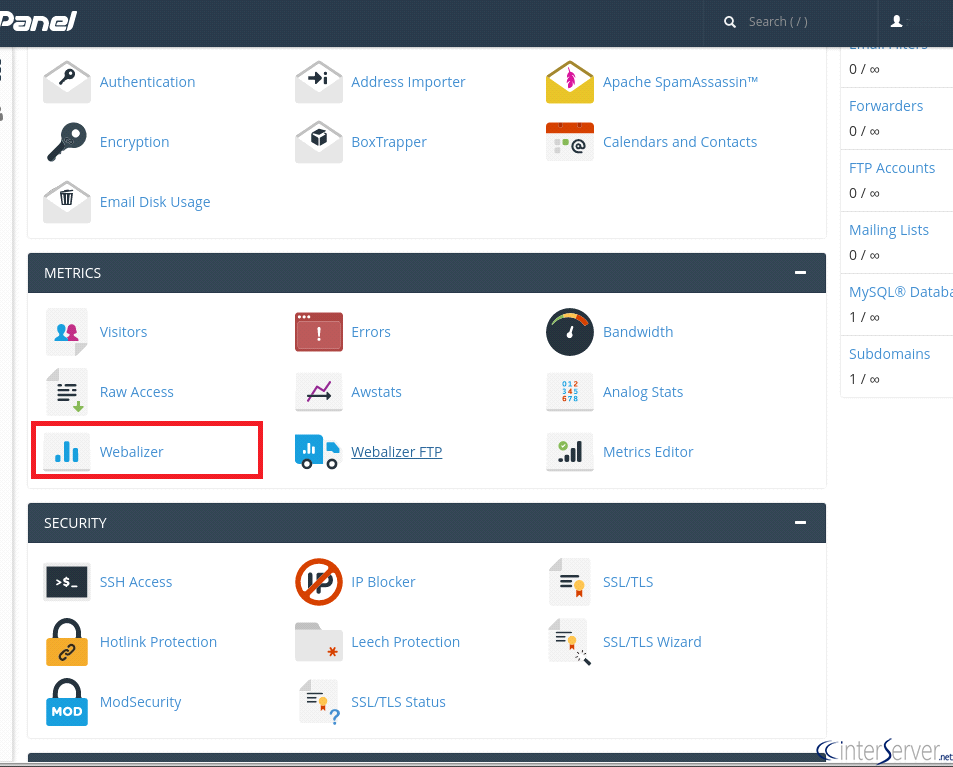Open the IP Blocker link

tap(383, 582)
